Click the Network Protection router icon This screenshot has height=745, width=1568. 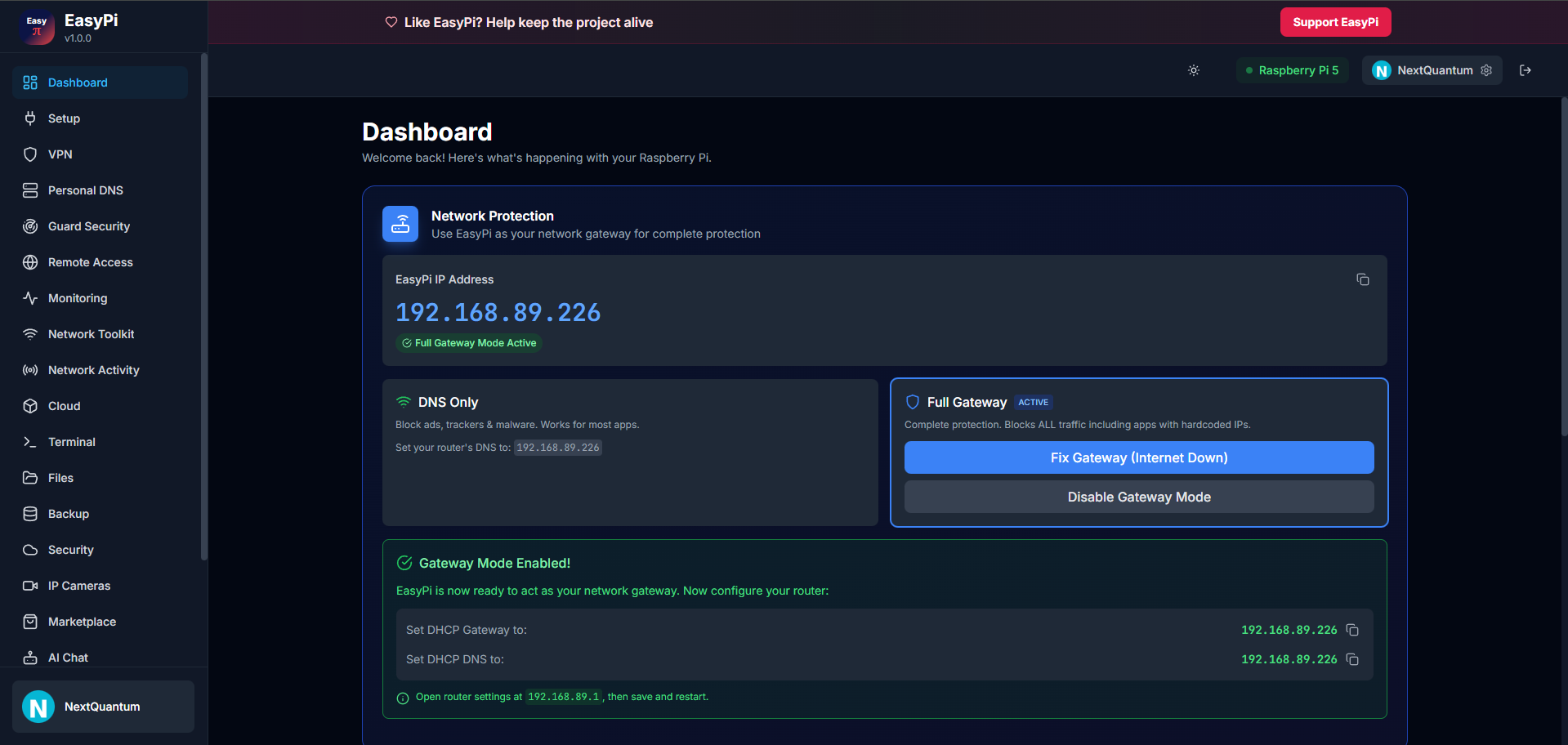point(400,224)
